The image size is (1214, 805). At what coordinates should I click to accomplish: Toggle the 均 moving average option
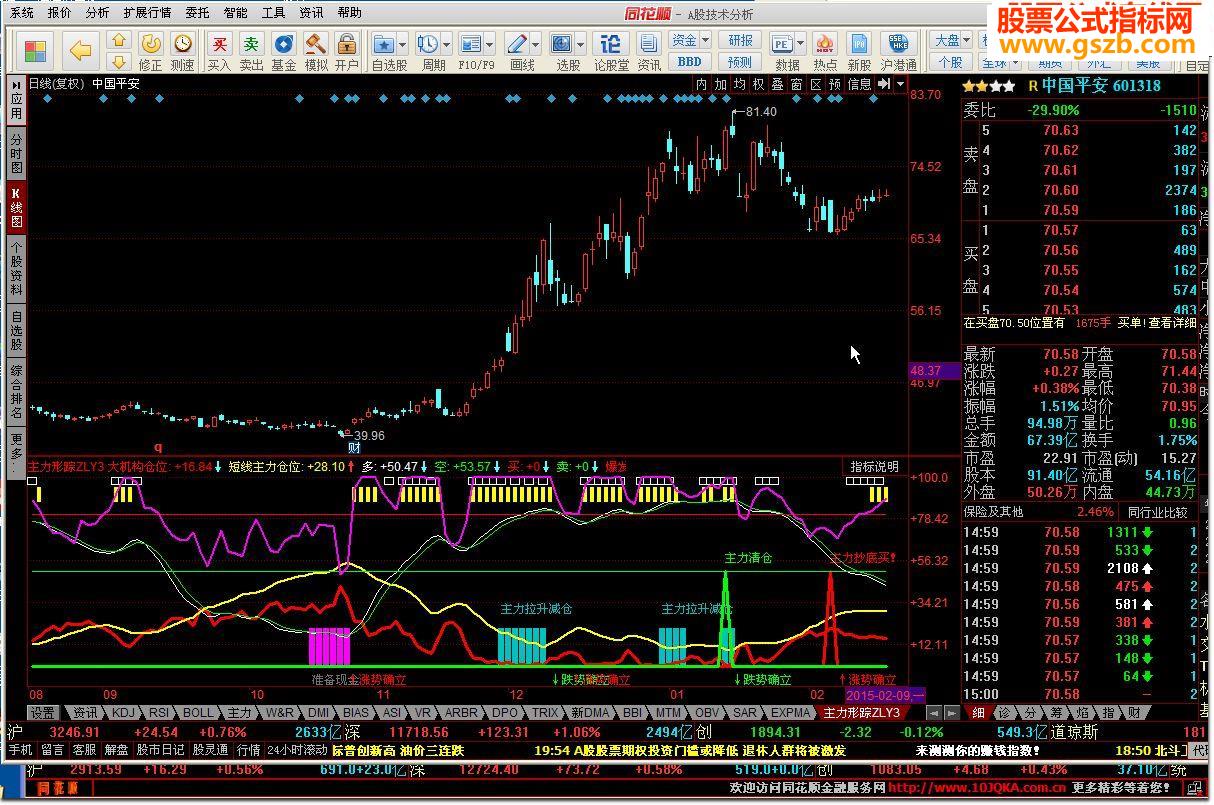point(740,85)
